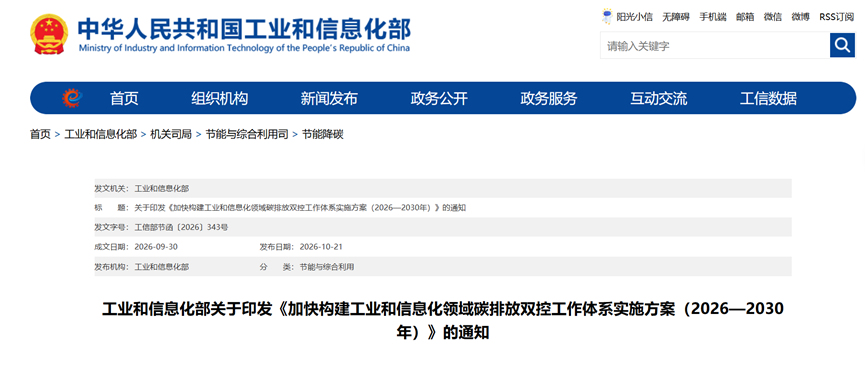The width and height of the screenshot is (865, 367).
Task: Click the 发布日期 value 2026-10-21
Action: pyautogui.click(x=321, y=247)
